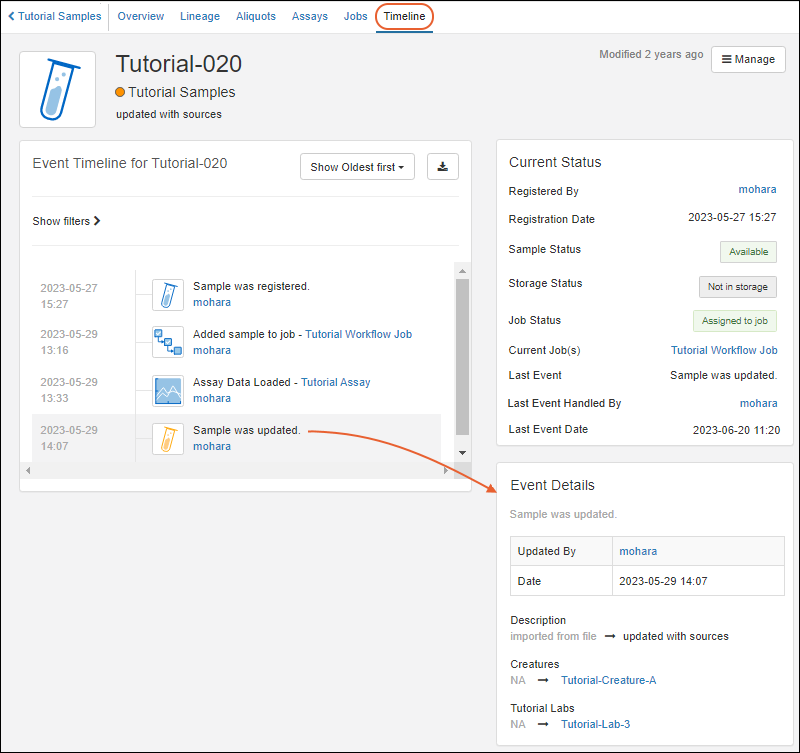Image resolution: width=800 pixels, height=753 pixels.
Task: Open the Aliquots tab
Action: (x=256, y=17)
